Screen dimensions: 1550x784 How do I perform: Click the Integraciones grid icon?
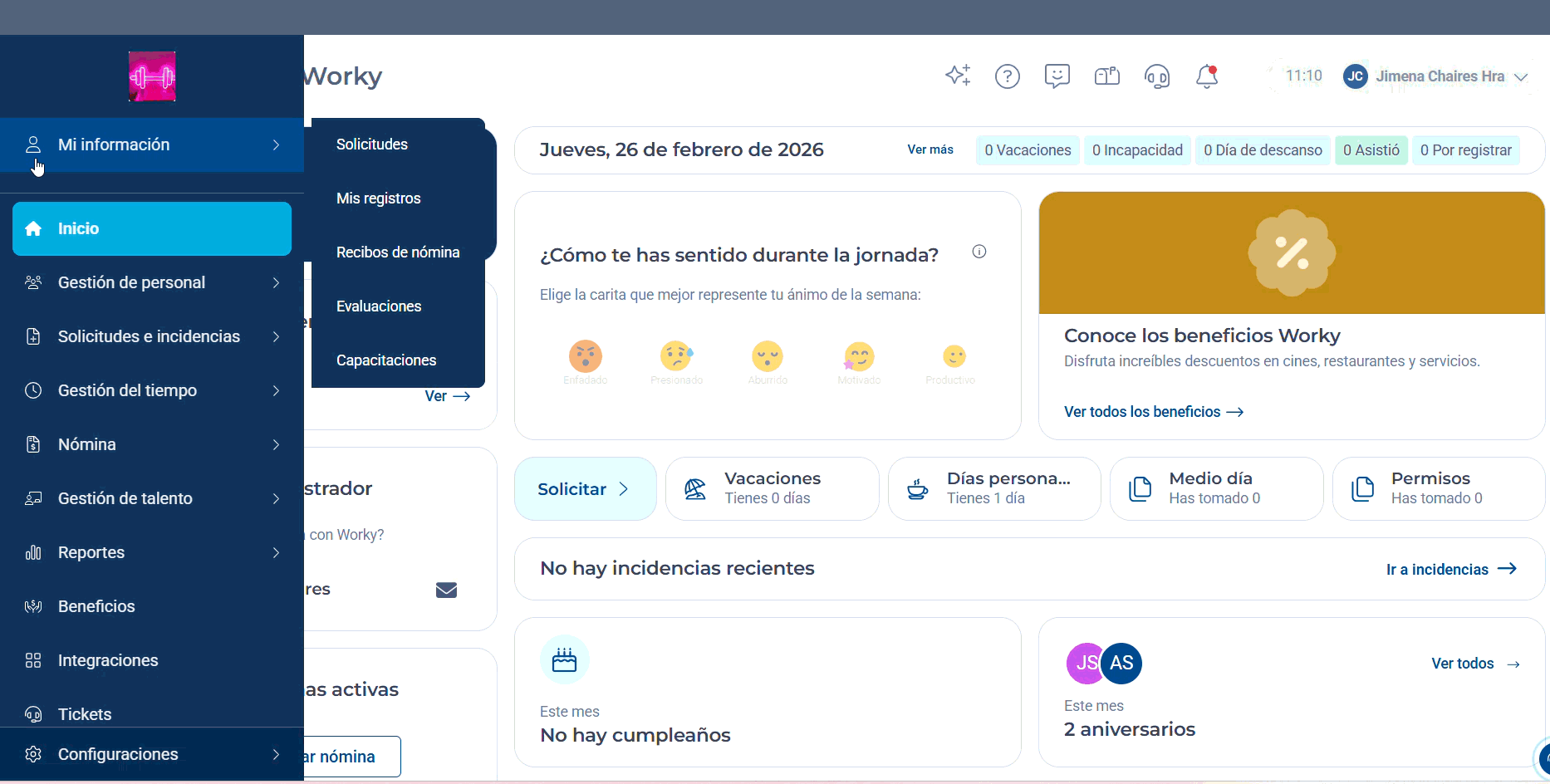33,660
